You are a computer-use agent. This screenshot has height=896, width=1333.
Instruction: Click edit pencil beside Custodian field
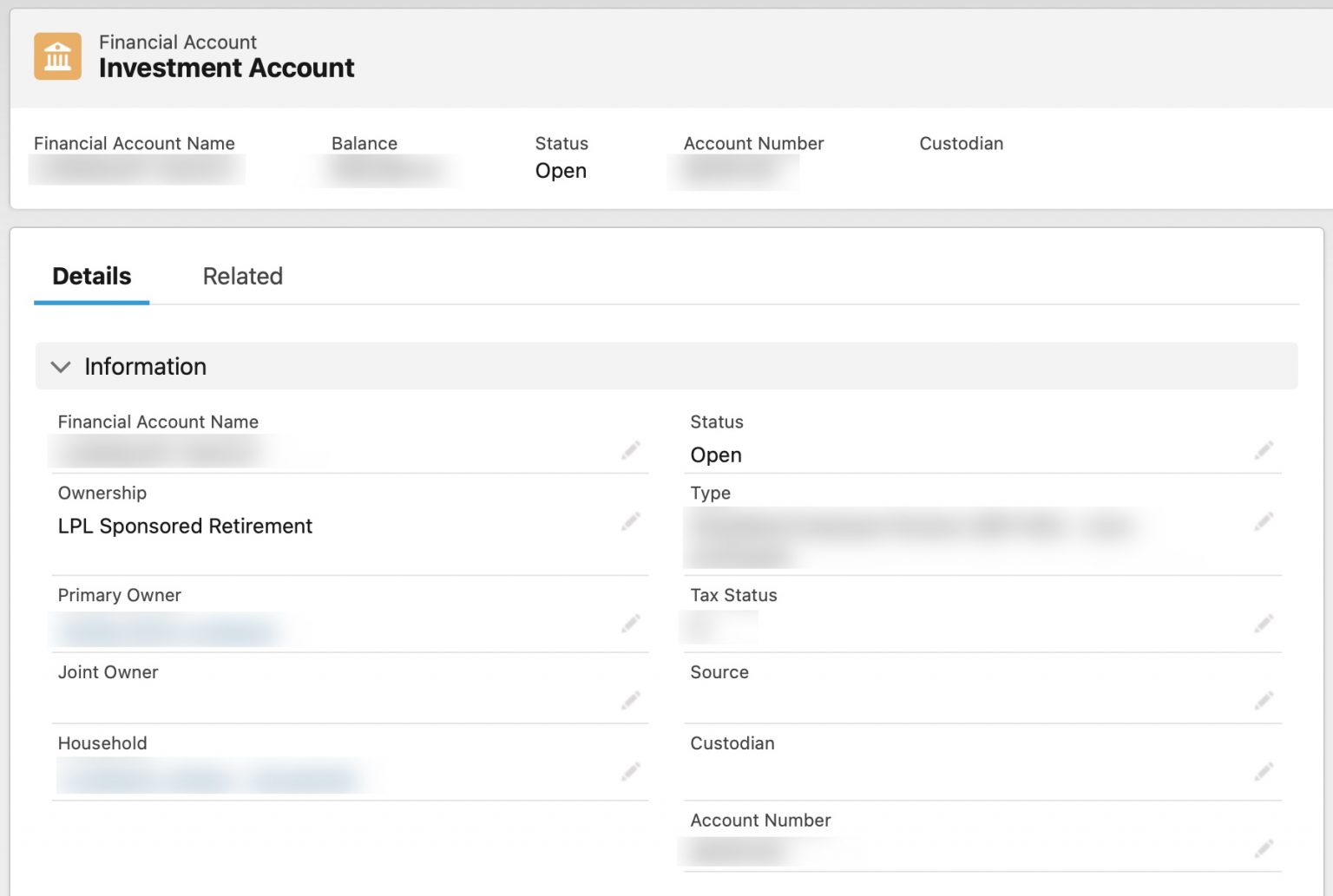[x=1264, y=770]
